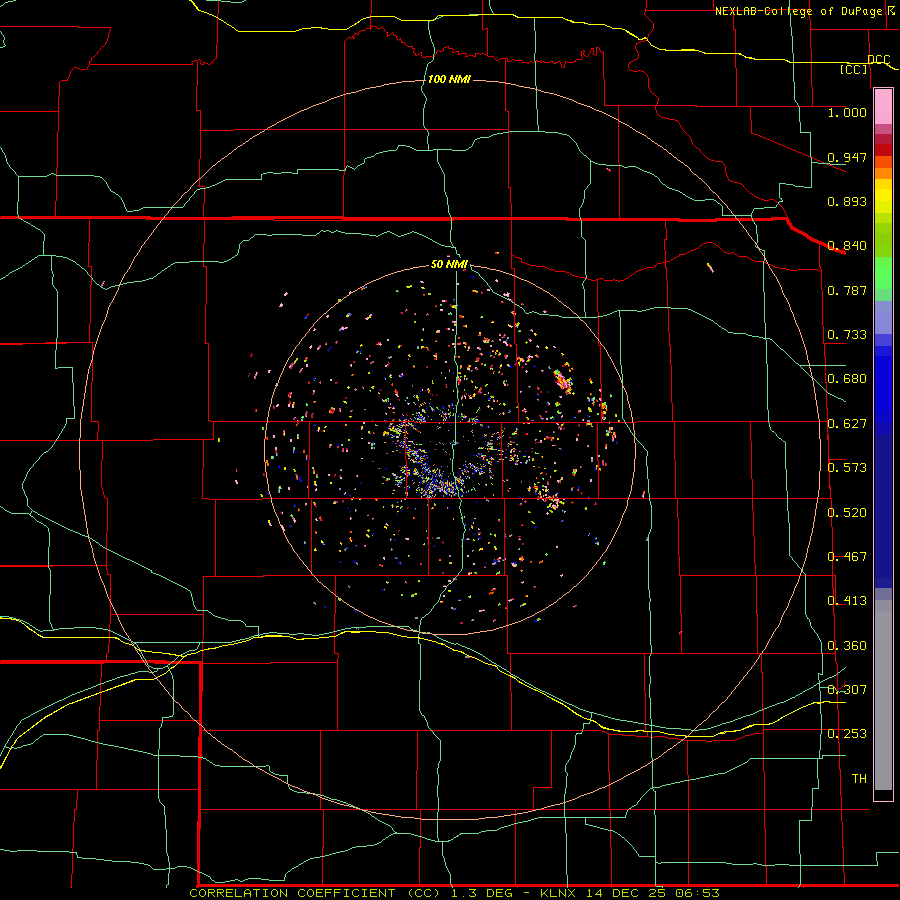Click the gray segment of color bar
Viewport: 900px width, 900px height.
(883, 695)
